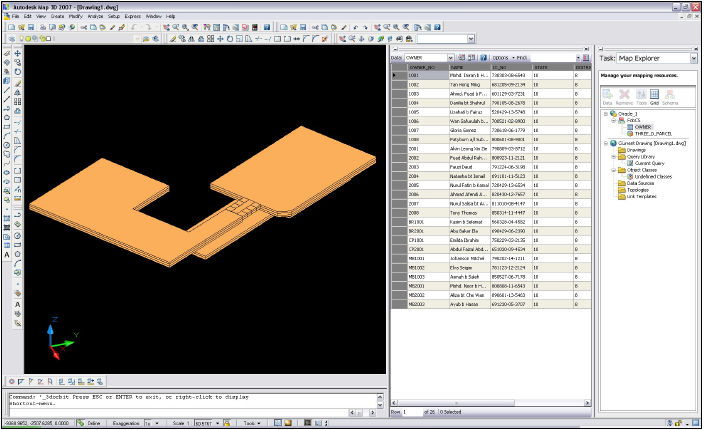Screen dimensions: 704x430
Task: Click the NAME column header
Action: [470, 67]
